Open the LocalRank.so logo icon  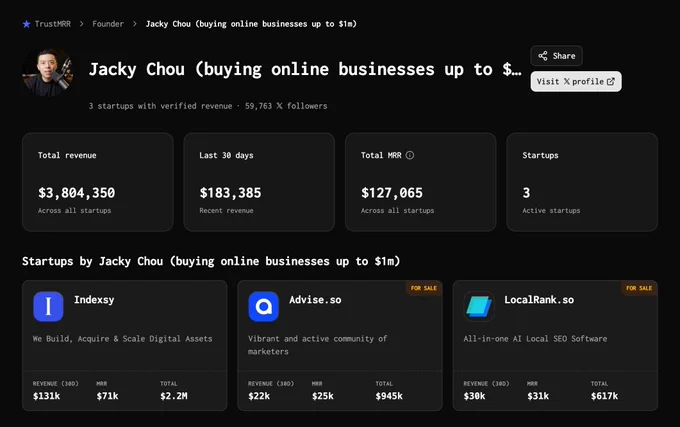pyautogui.click(x=479, y=306)
